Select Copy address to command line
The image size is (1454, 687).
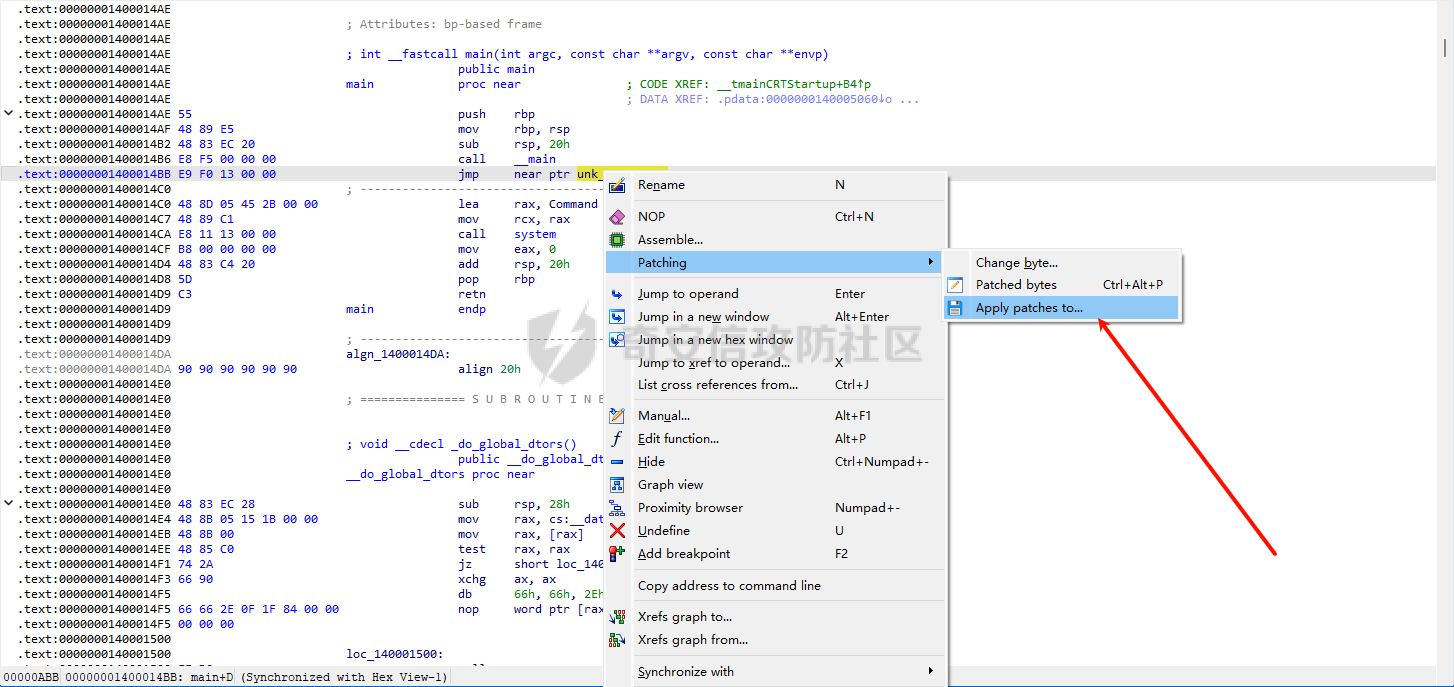coord(729,586)
